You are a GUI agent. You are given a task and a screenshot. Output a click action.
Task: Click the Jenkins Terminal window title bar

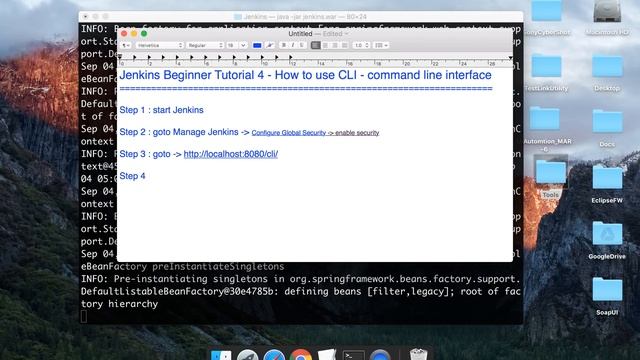pyautogui.click(x=301, y=17)
